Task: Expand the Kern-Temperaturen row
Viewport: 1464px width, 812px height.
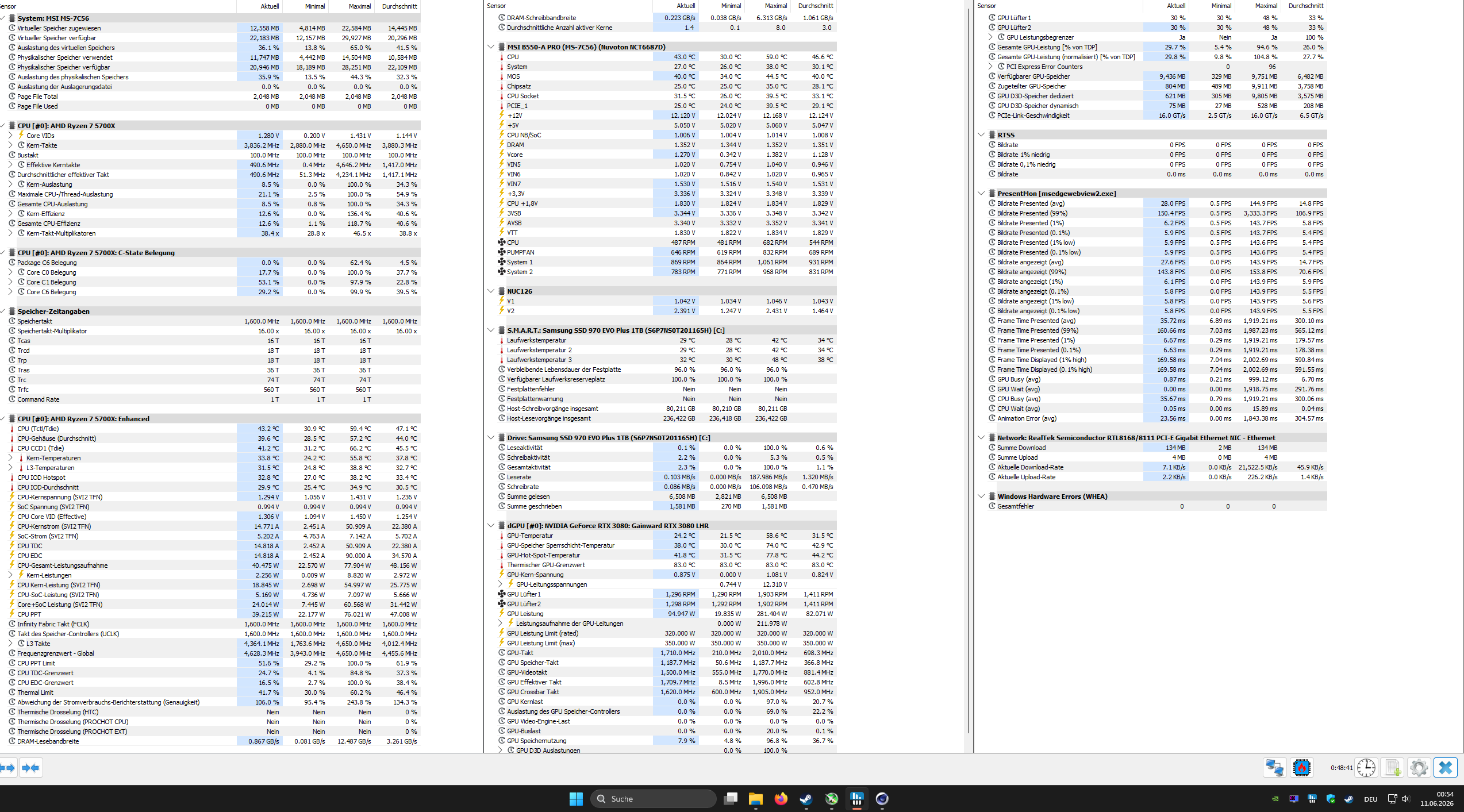Action: [x=11, y=458]
